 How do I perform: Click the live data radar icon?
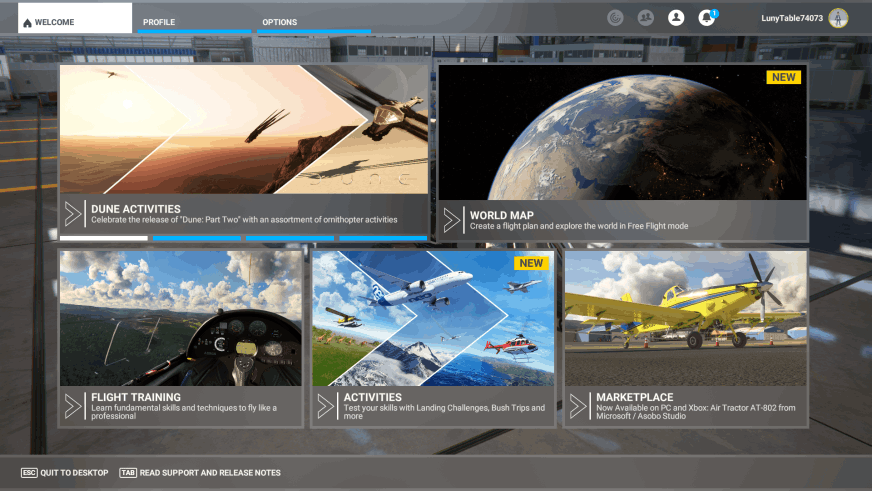point(616,18)
